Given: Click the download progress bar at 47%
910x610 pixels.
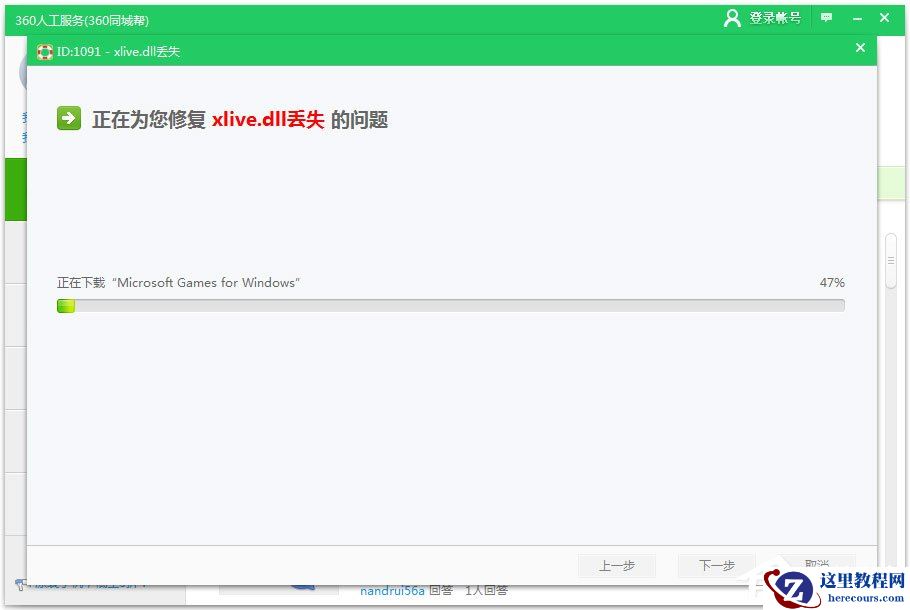Looking at the screenshot, I should click(x=450, y=306).
